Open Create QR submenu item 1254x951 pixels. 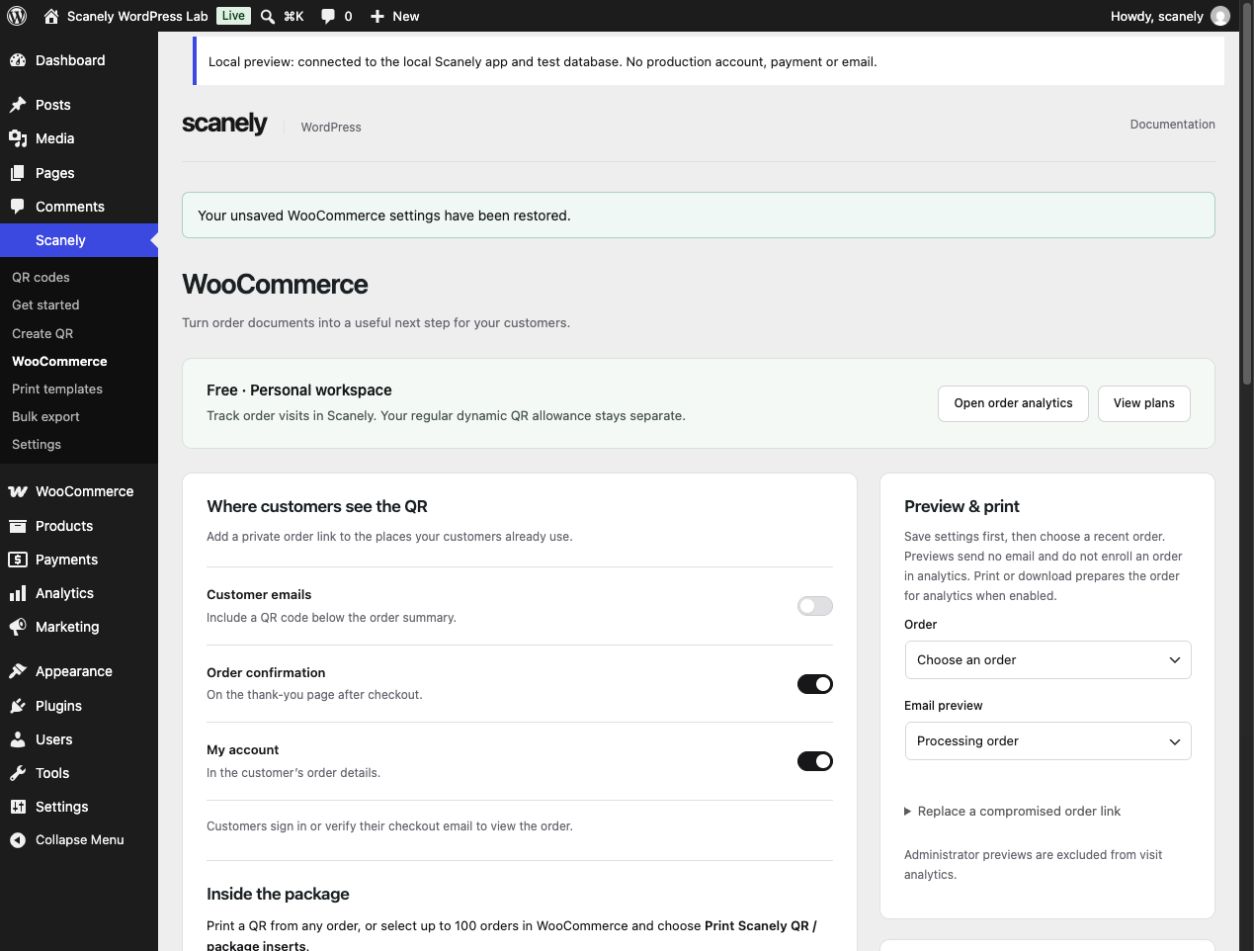coord(42,333)
